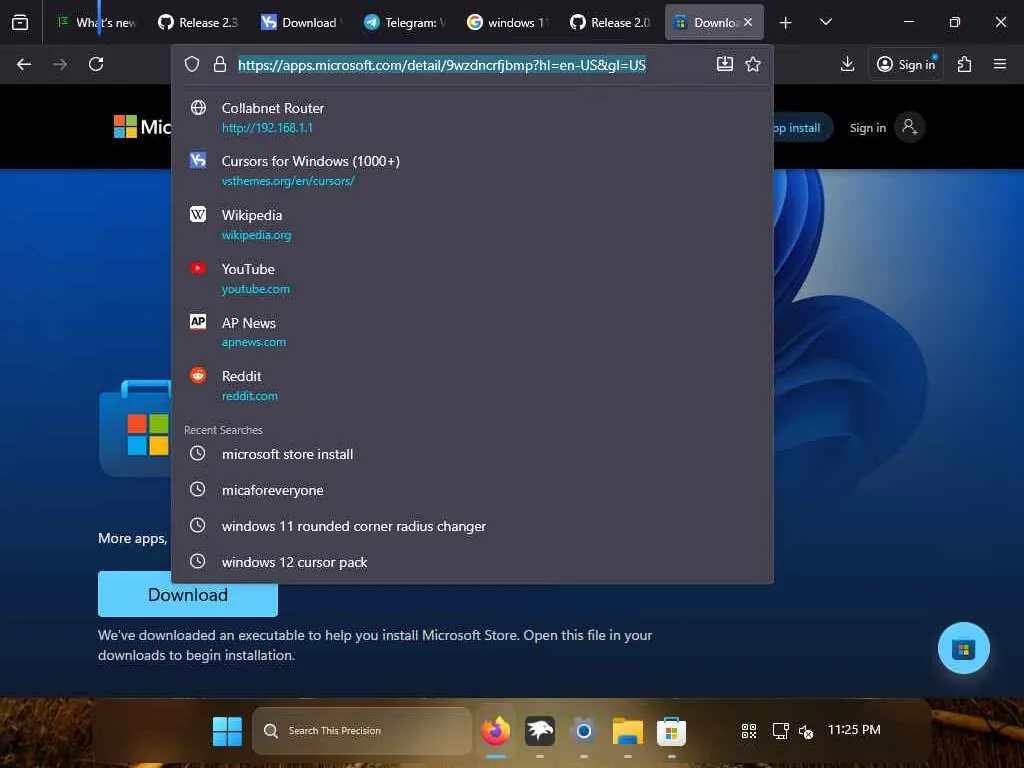Select the Reddit suggestion
This screenshot has width=1024, height=768.
point(472,385)
